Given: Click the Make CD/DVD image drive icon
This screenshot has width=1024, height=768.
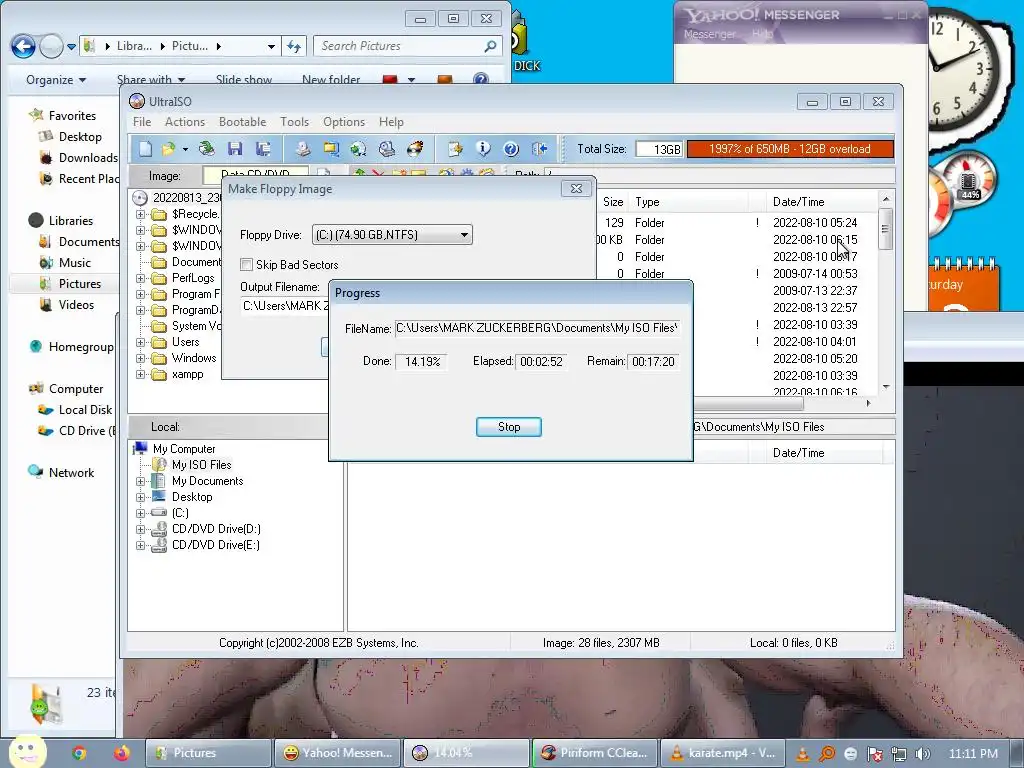Looking at the screenshot, I should click(x=302, y=149).
